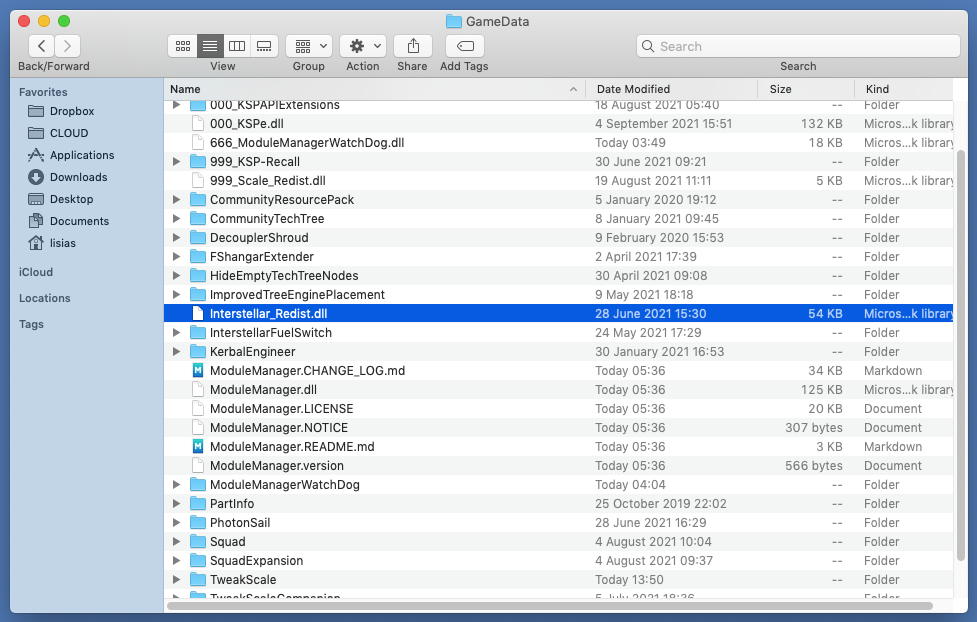
Task: Select the ModuleManager.version file icon
Action: [x=198, y=466]
